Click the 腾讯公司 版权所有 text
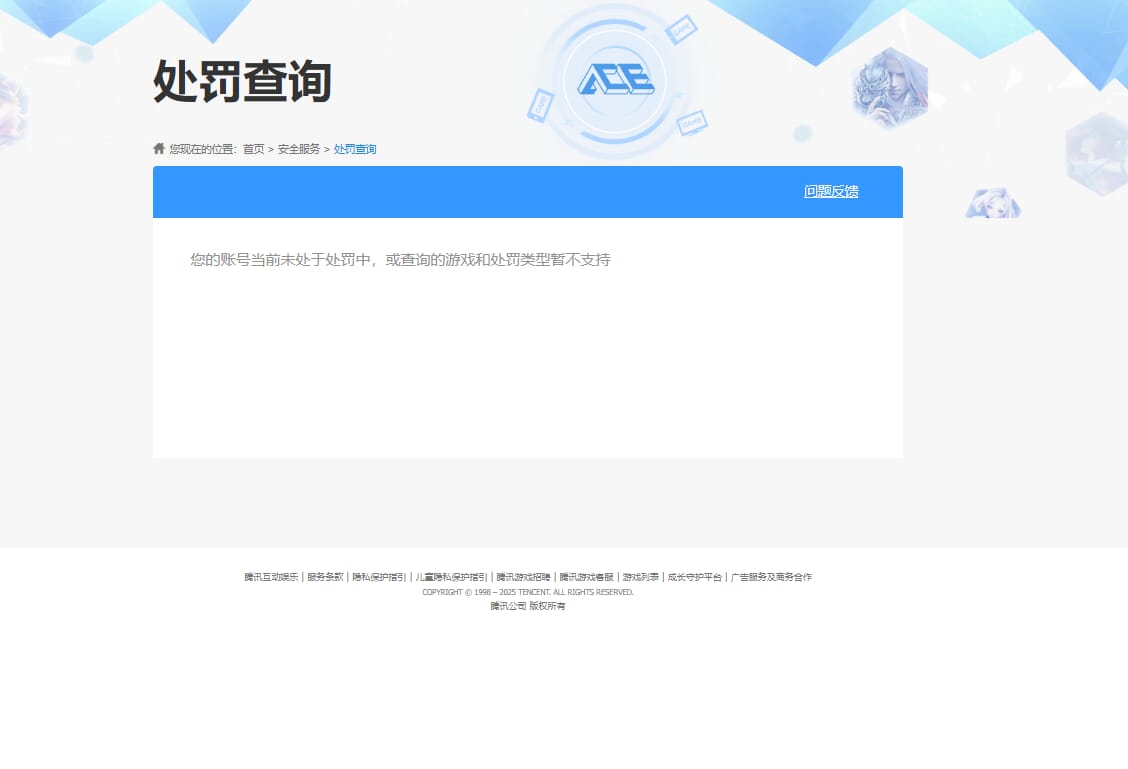Screen dimensions: 1128x769 pos(528,606)
